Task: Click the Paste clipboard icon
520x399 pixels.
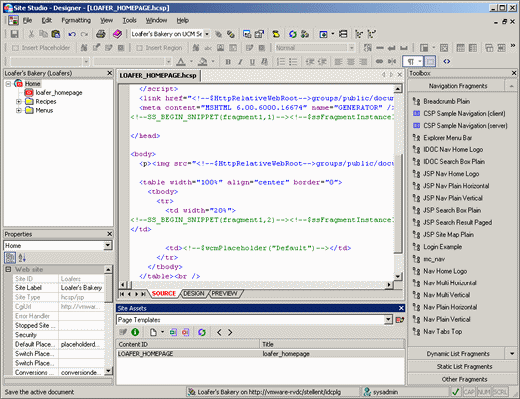Action: 56,34
